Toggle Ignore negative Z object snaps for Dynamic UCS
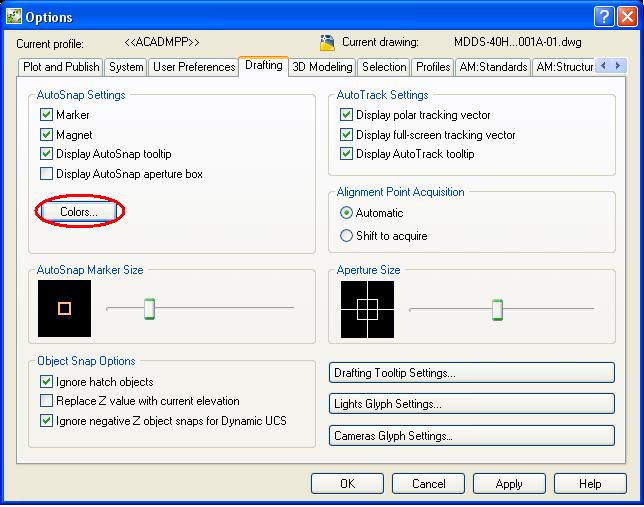The height and width of the screenshot is (507, 644). coord(46,421)
